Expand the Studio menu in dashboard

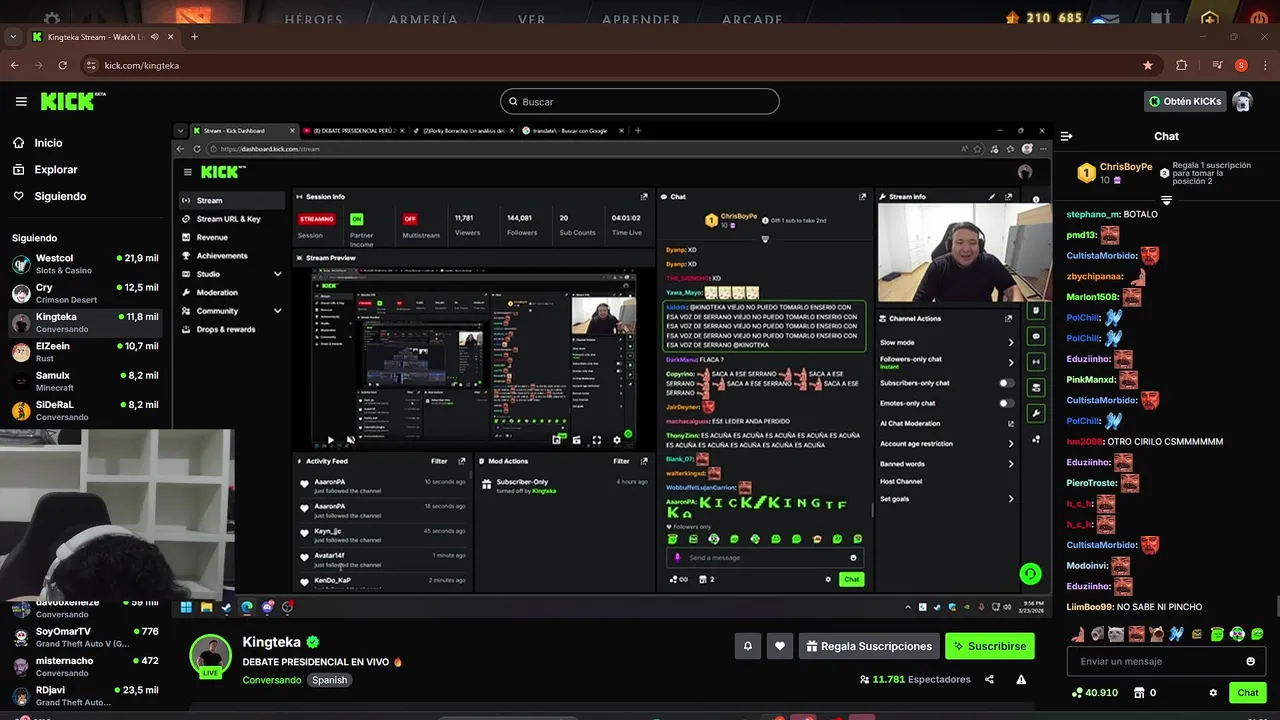tap(277, 274)
